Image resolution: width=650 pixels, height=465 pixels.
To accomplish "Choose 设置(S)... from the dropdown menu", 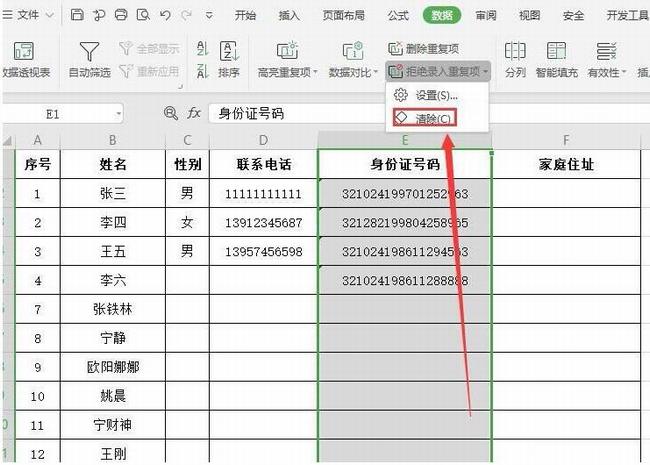I will pos(437,95).
